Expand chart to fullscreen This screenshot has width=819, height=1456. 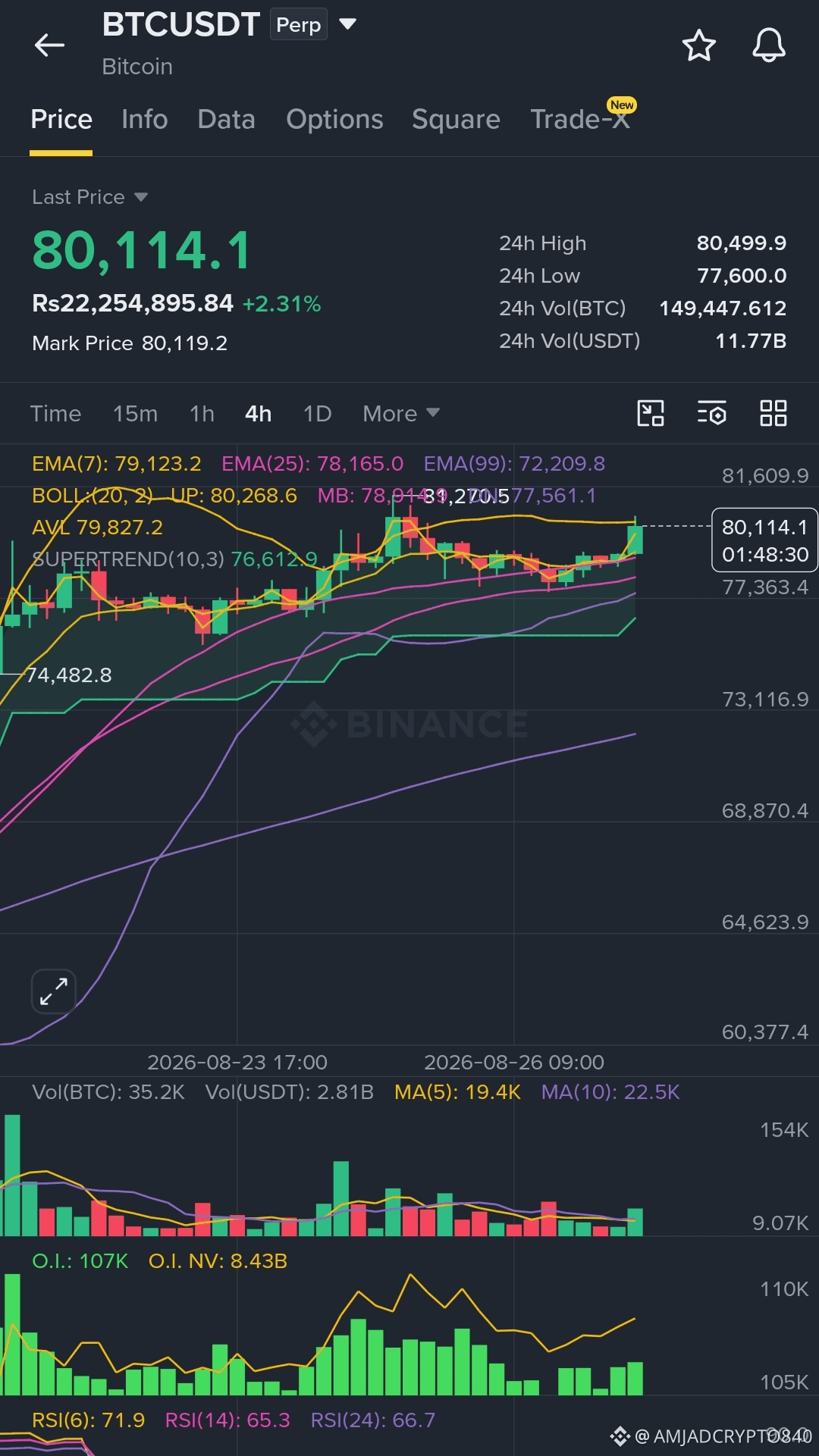pos(54,991)
